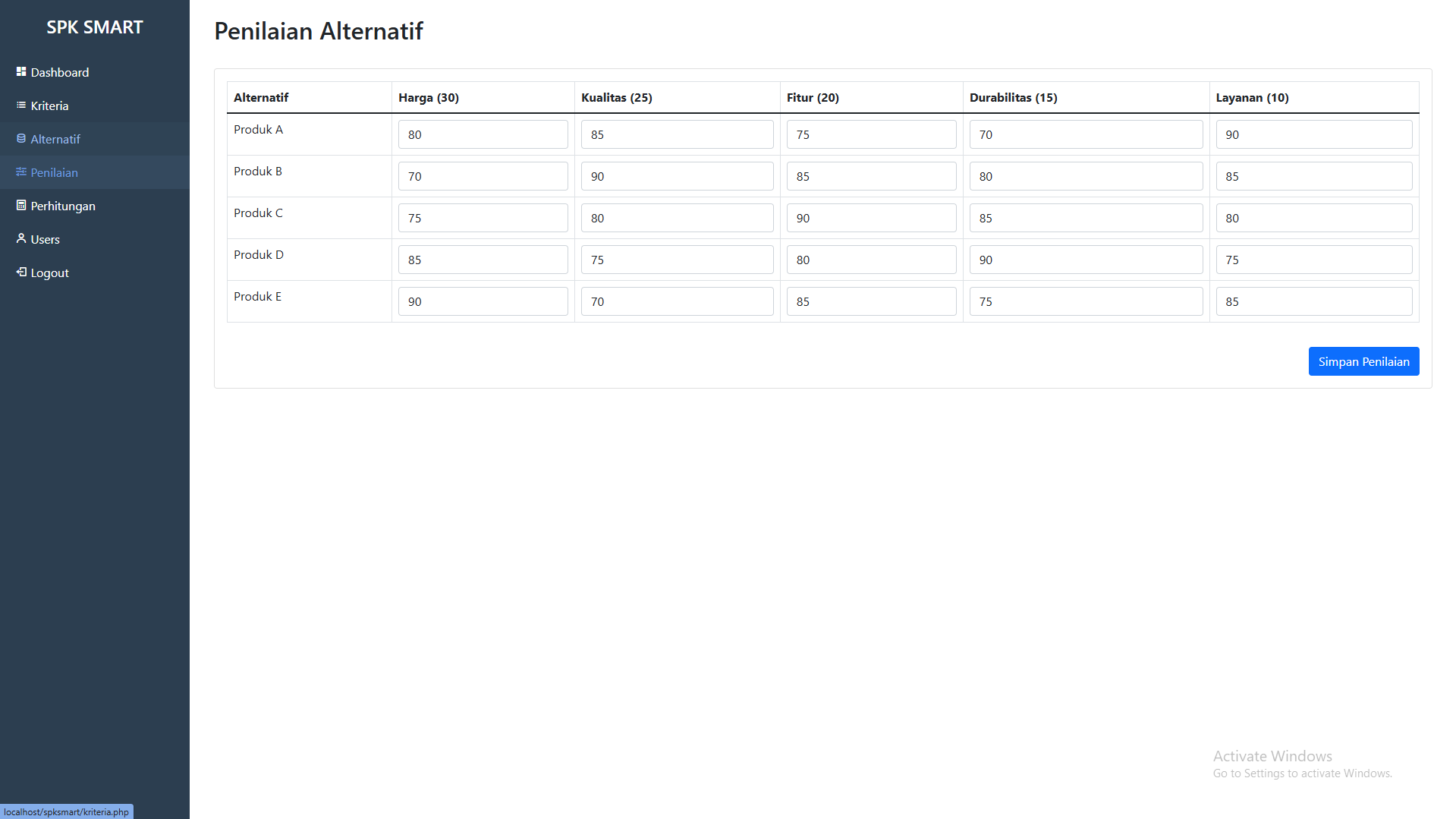Click the Kriteria list icon
The width and height of the screenshot is (1456, 819).
21,105
